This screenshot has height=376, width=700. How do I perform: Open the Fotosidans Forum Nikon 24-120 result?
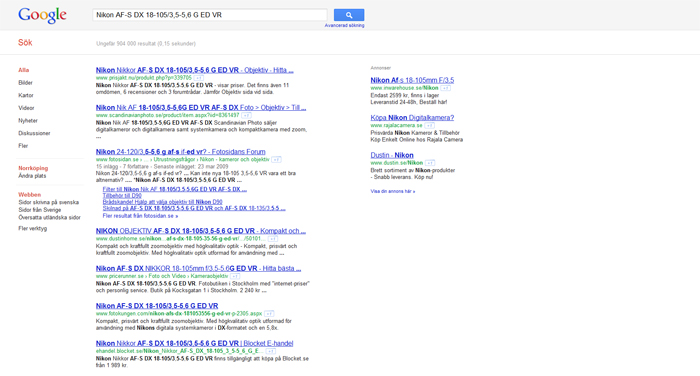click(180, 152)
